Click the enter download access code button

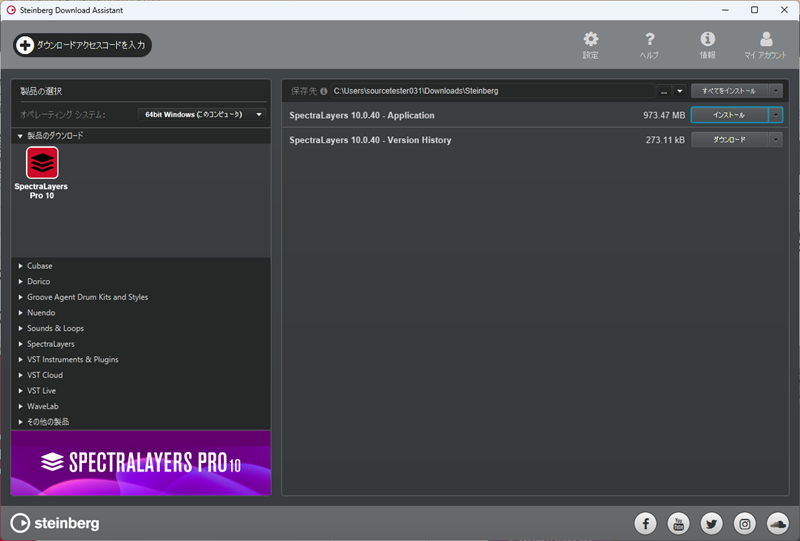click(82, 45)
